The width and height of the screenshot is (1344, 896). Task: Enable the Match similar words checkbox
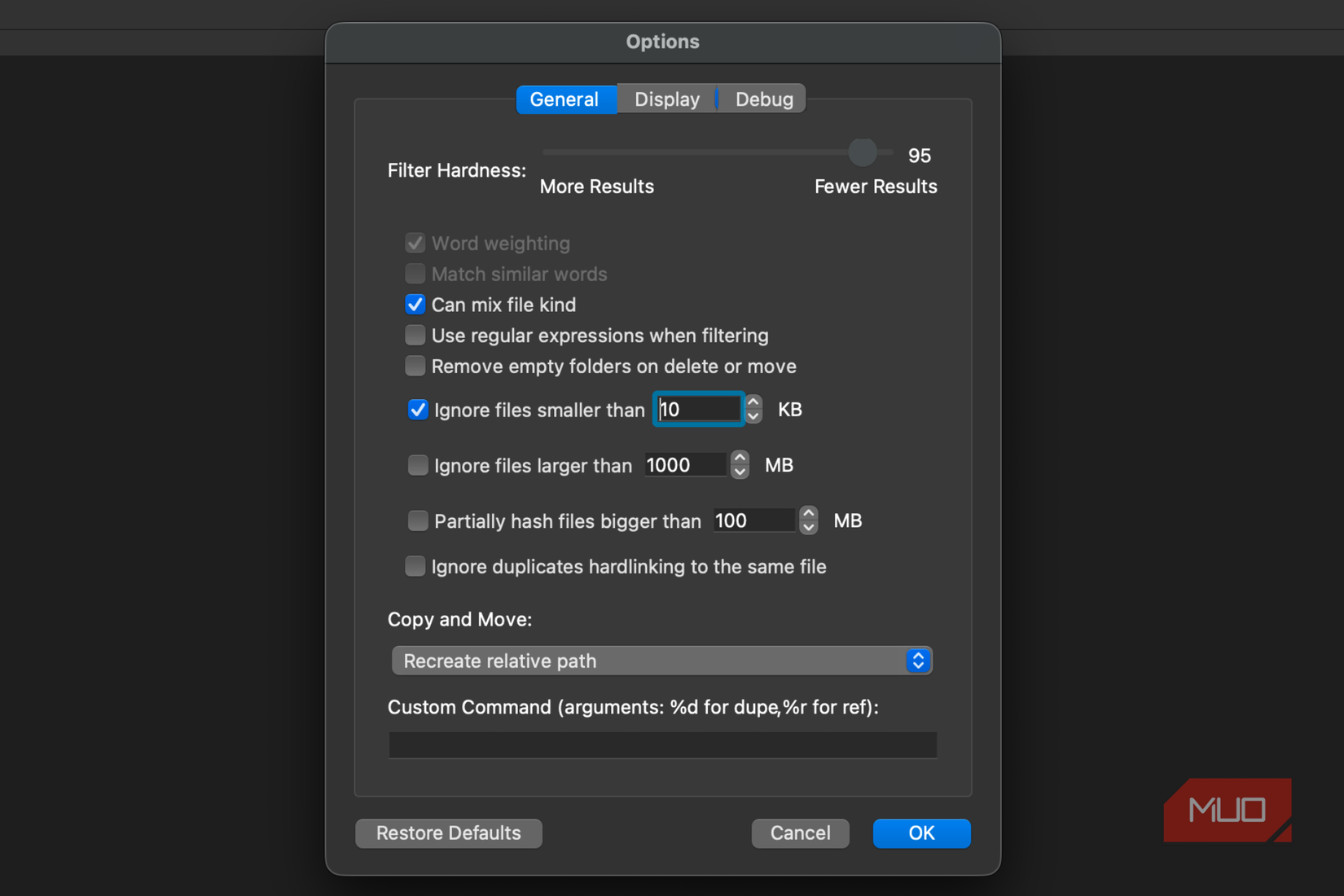[x=415, y=274]
